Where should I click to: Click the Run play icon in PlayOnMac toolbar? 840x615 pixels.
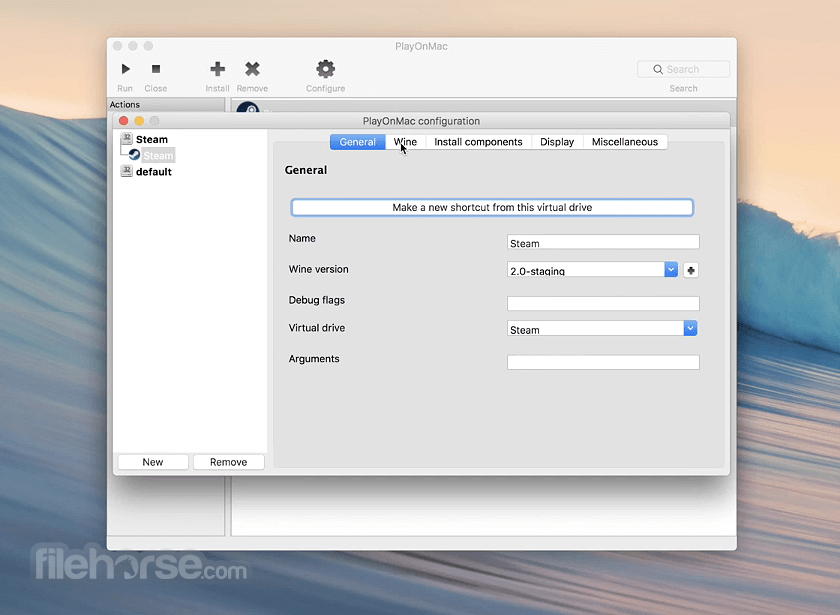(x=125, y=69)
